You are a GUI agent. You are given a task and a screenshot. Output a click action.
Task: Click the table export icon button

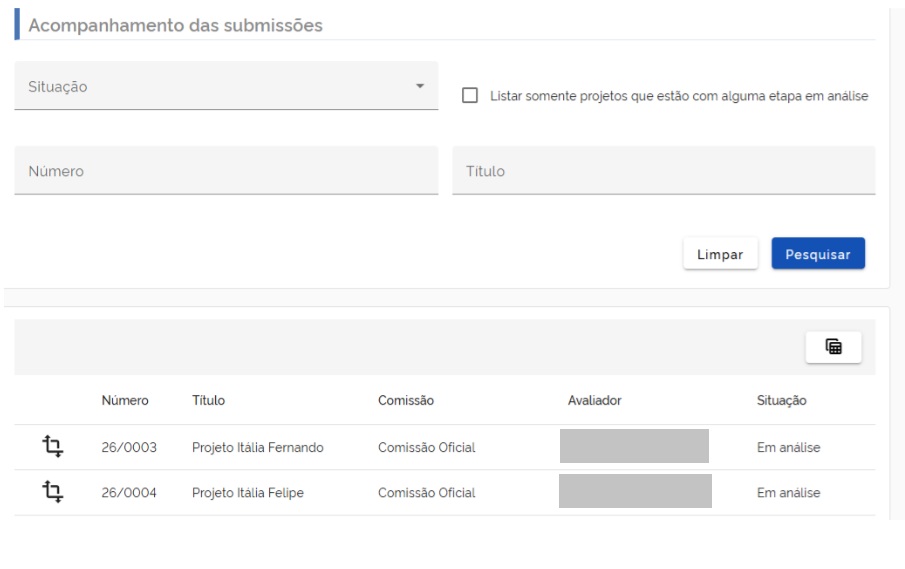click(x=833, y=347)
